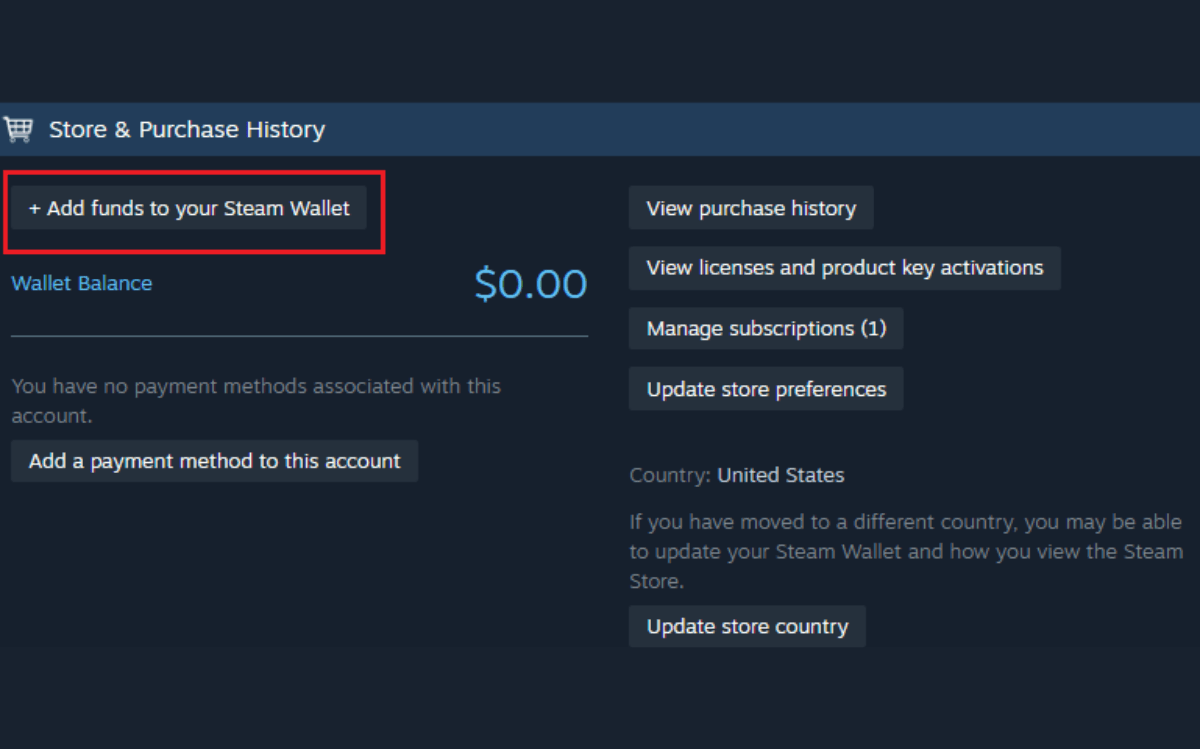Click the Store & Purchase History heading
The width and height of the screenshot is (1200, 749).
187,130
